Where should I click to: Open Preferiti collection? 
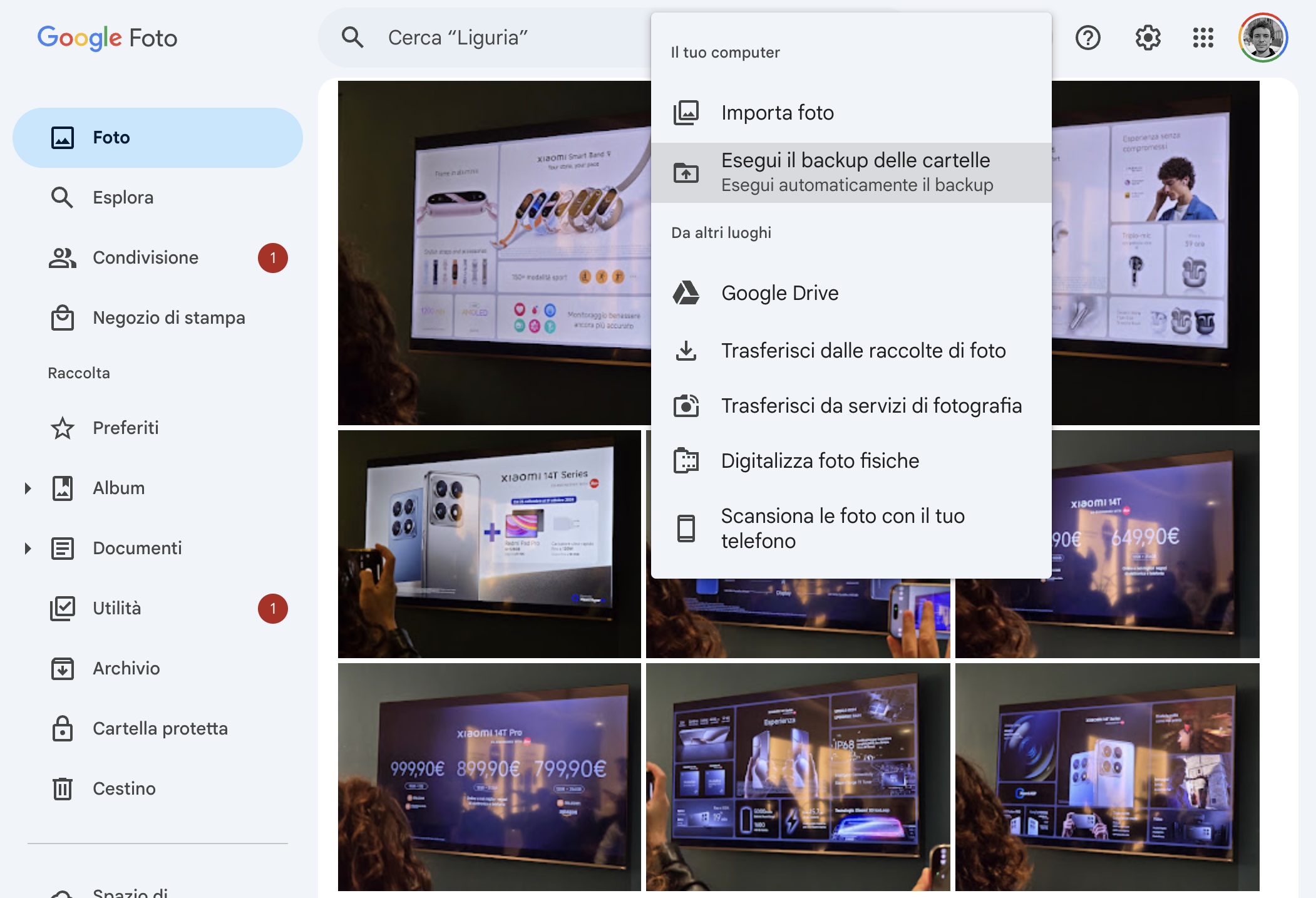pos(158,428)
